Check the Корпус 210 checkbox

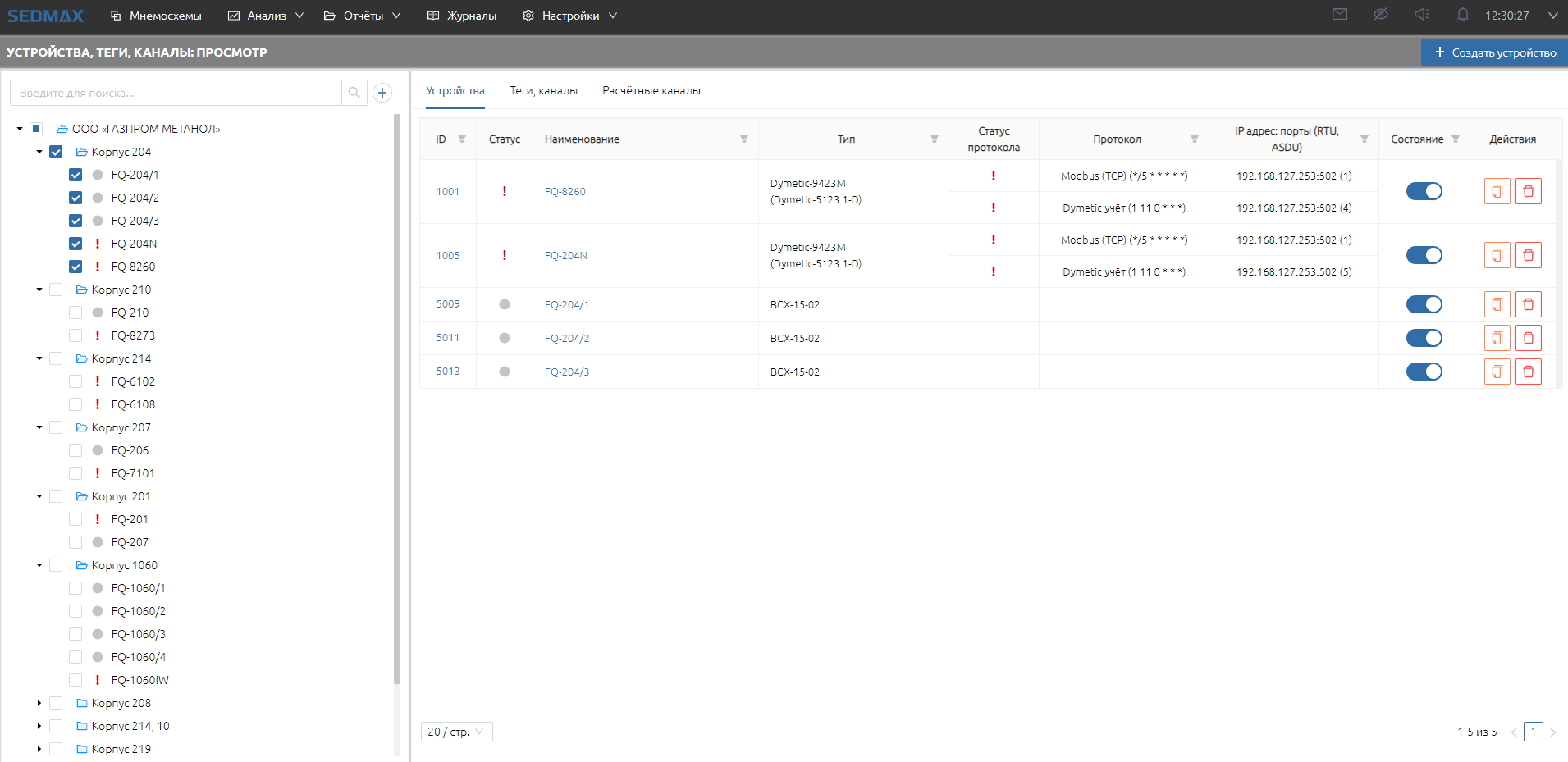click(x=56, y=290)
